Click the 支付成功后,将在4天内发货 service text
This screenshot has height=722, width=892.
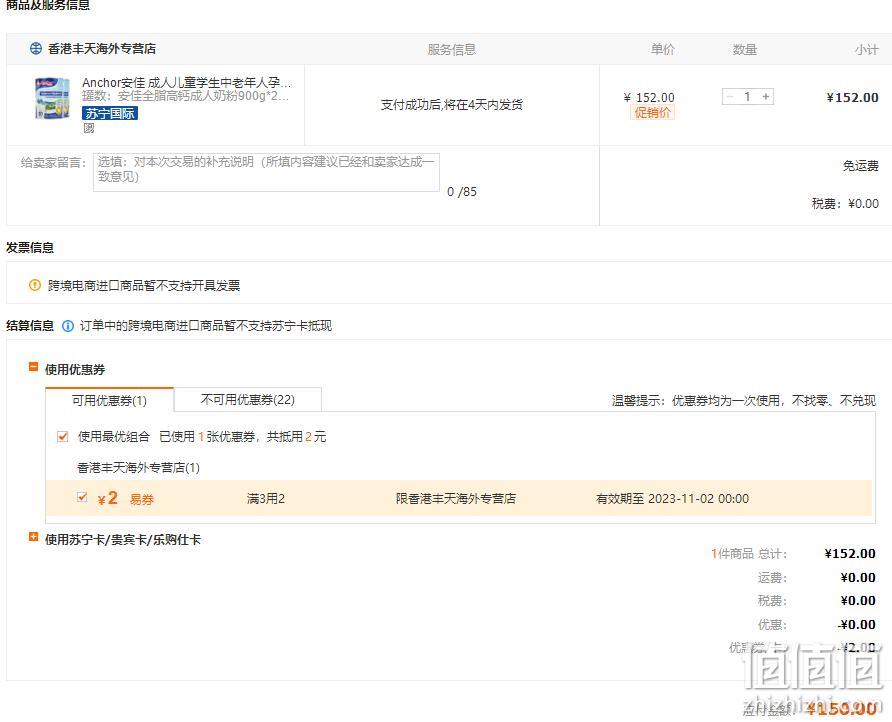coord(452,105)
